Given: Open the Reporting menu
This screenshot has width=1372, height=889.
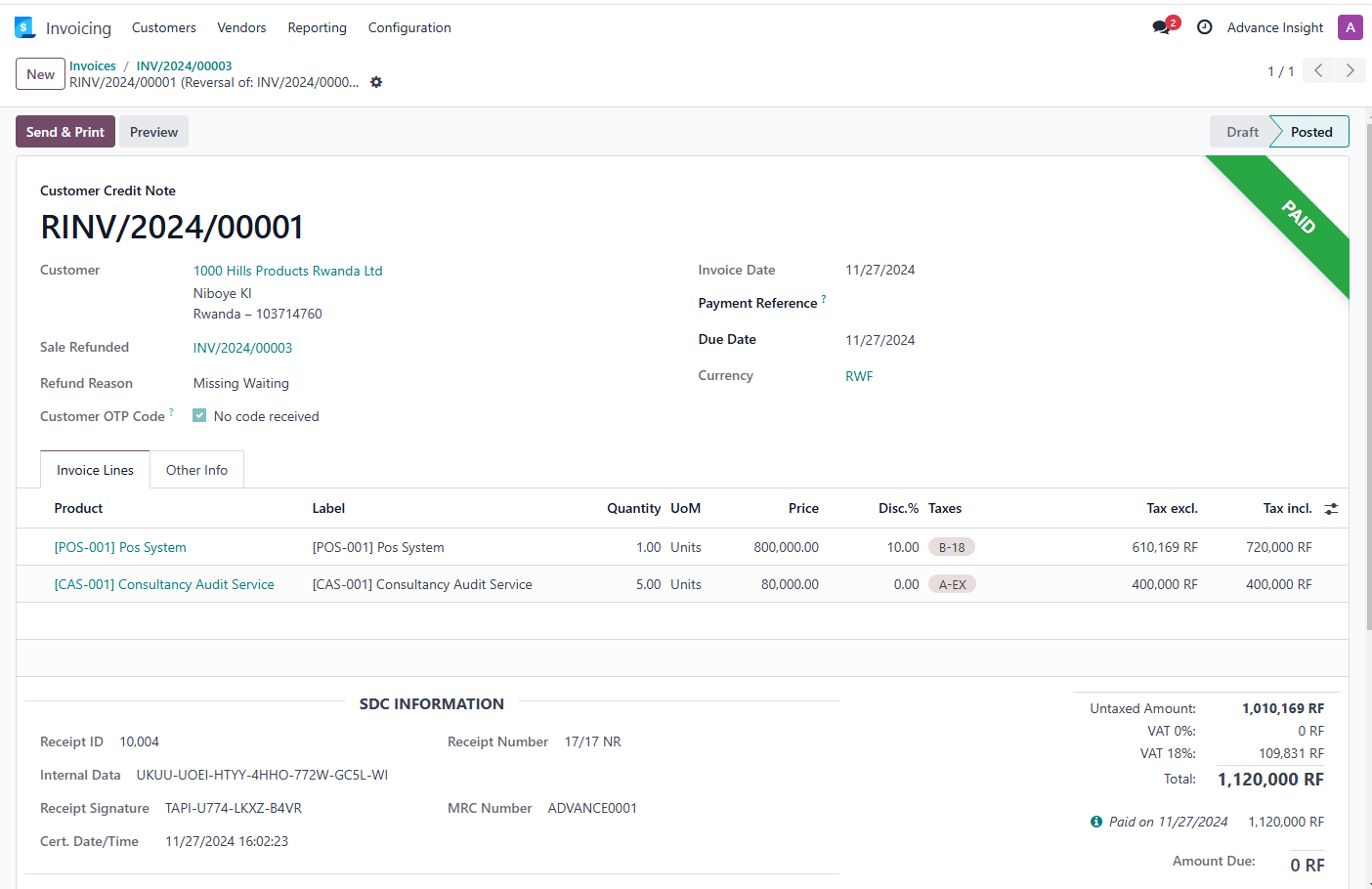Looking at the screenshot, I should (x=317, y=27).
